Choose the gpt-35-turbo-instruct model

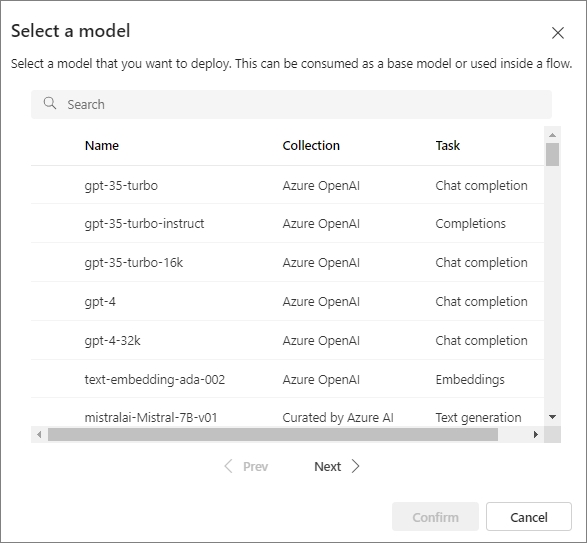point(287,224)
